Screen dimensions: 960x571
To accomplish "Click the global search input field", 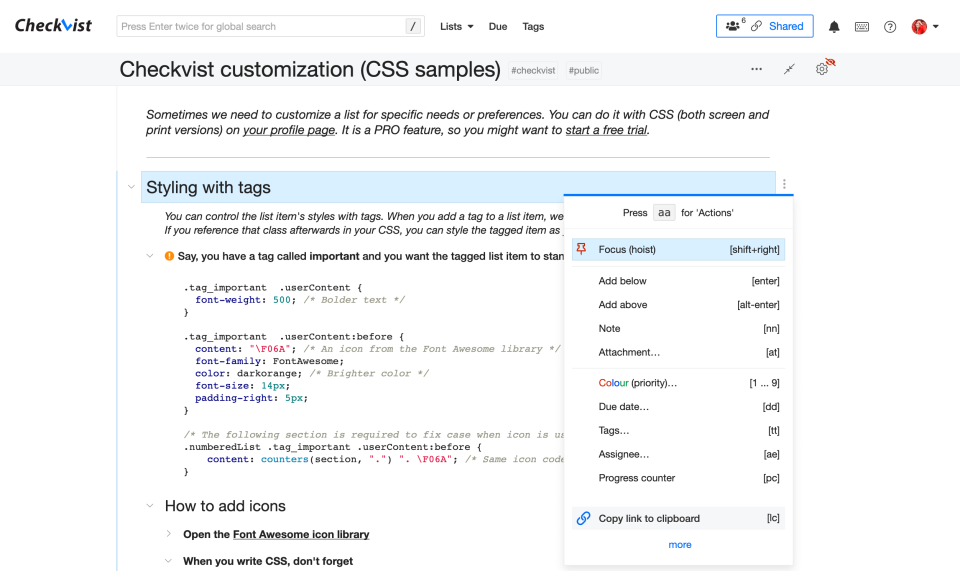I will click(x=260, y=27).
